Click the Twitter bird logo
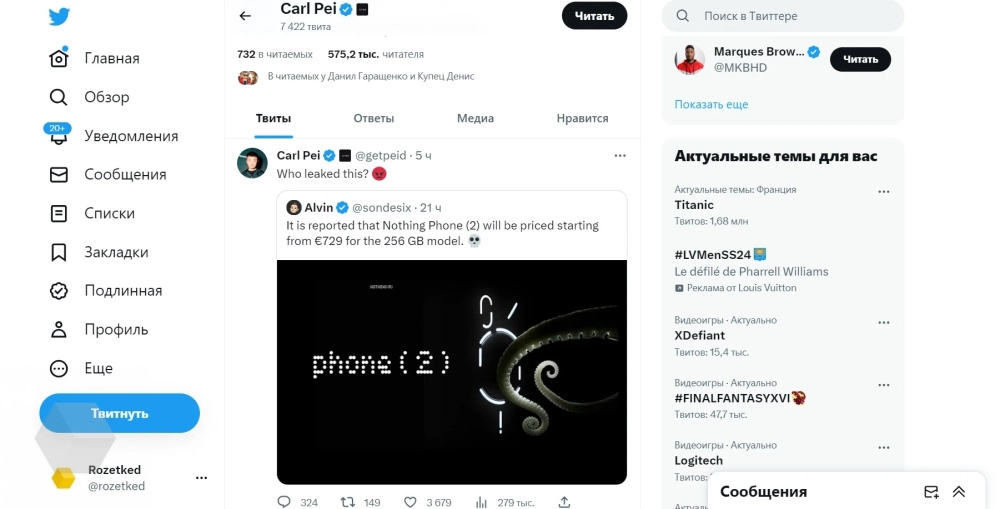The width and height of the screenshot is (1000, 509). tap(59, 16)
